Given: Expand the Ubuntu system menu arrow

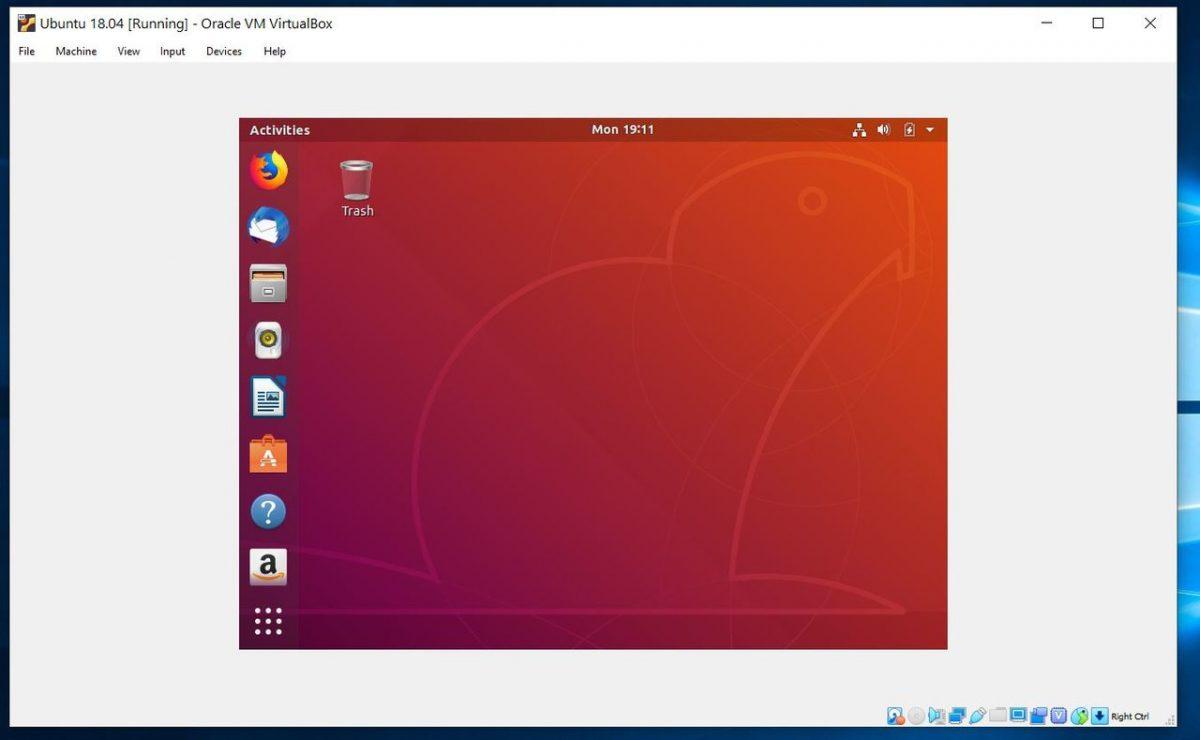Looking at the screenshot, I should point(930,130).
